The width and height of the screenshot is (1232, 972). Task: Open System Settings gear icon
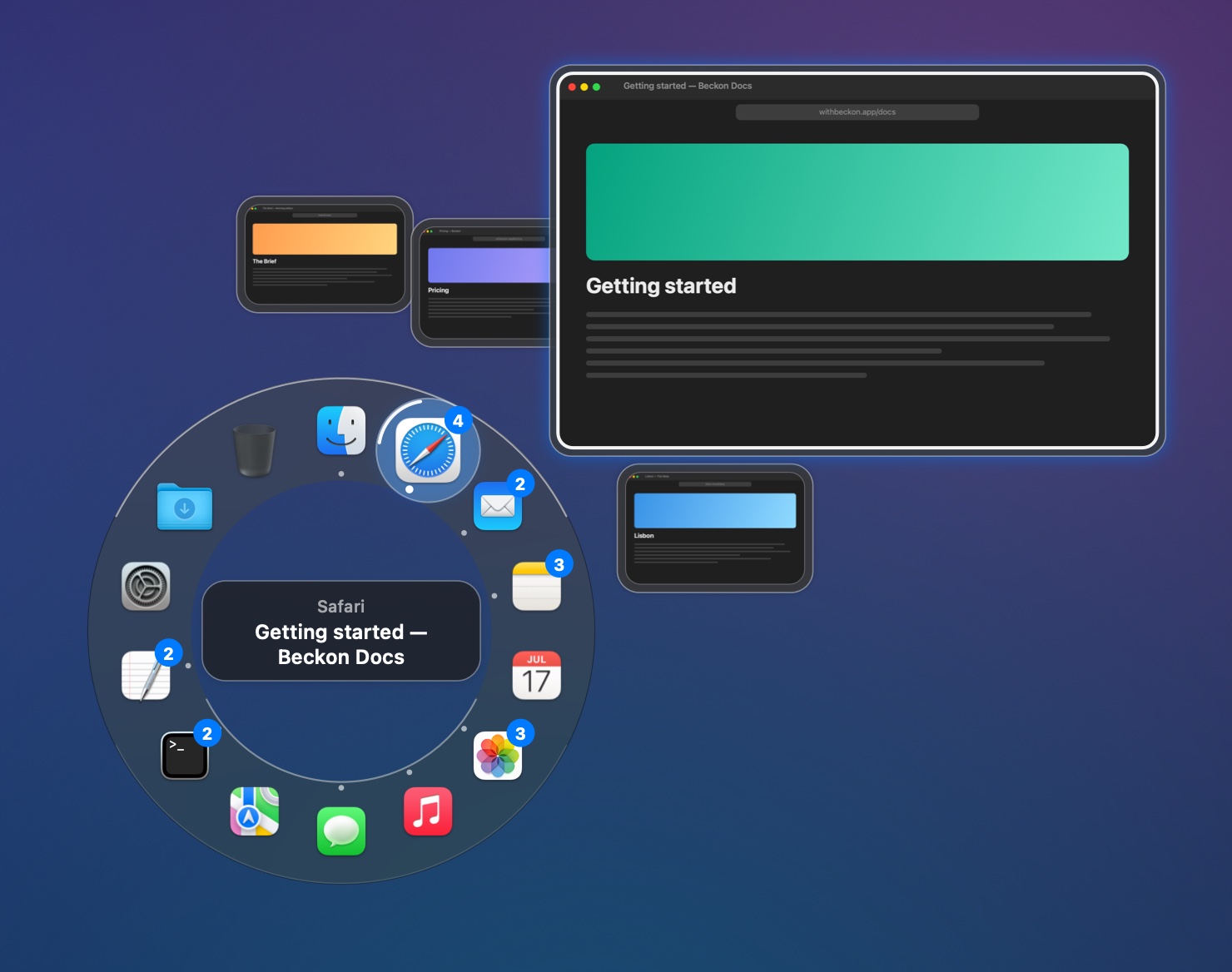[x=146, y=586]
